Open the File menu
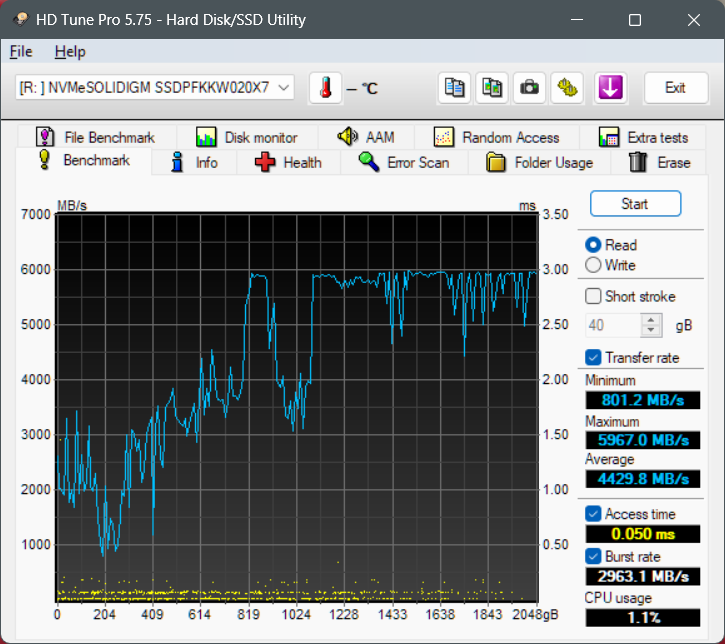This screenshot has width=725, height=644. pos(21,52)
